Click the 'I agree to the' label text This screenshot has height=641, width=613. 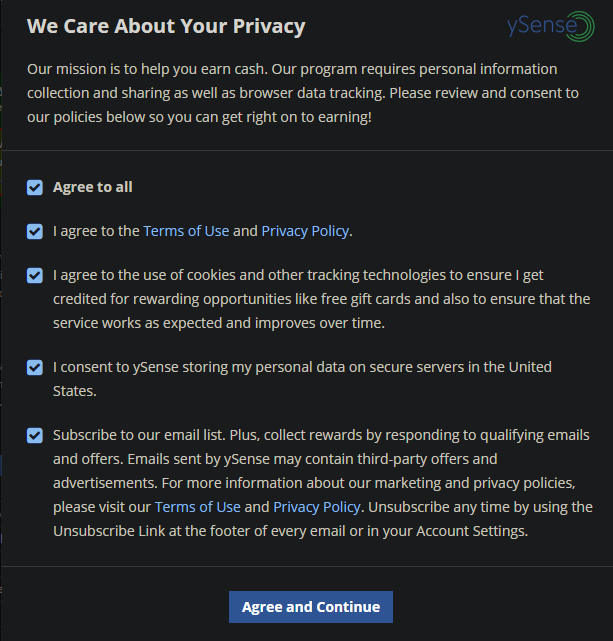coord(96,231)
